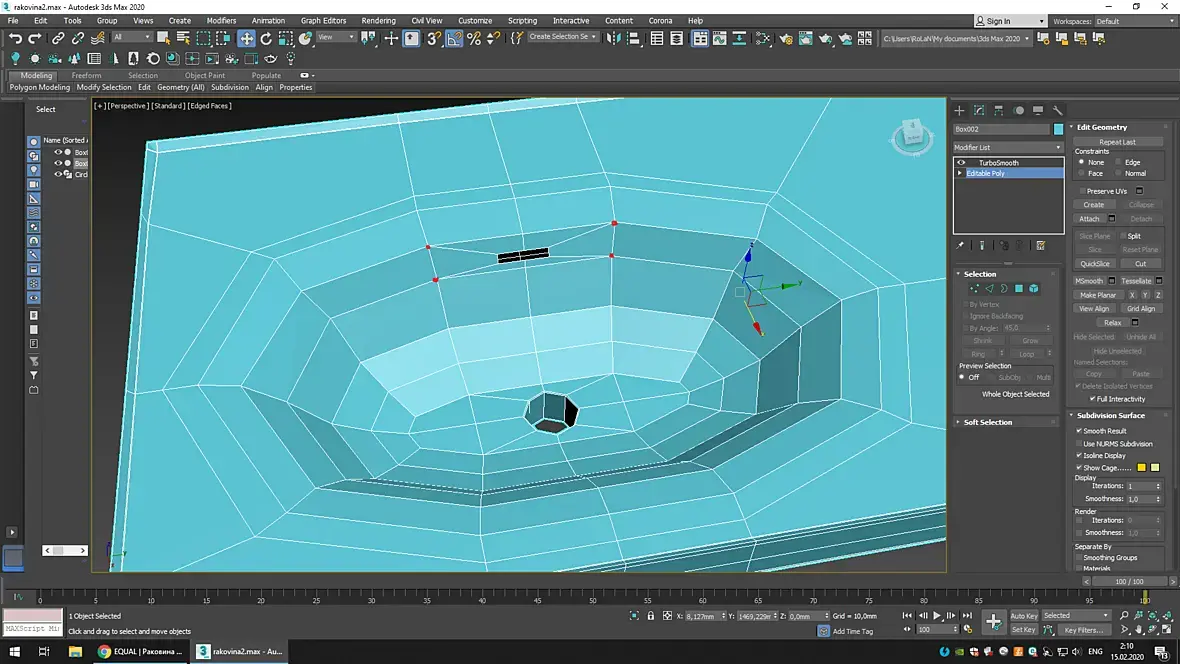
Task: Open the Graph Editors menu
Action: 323,20
